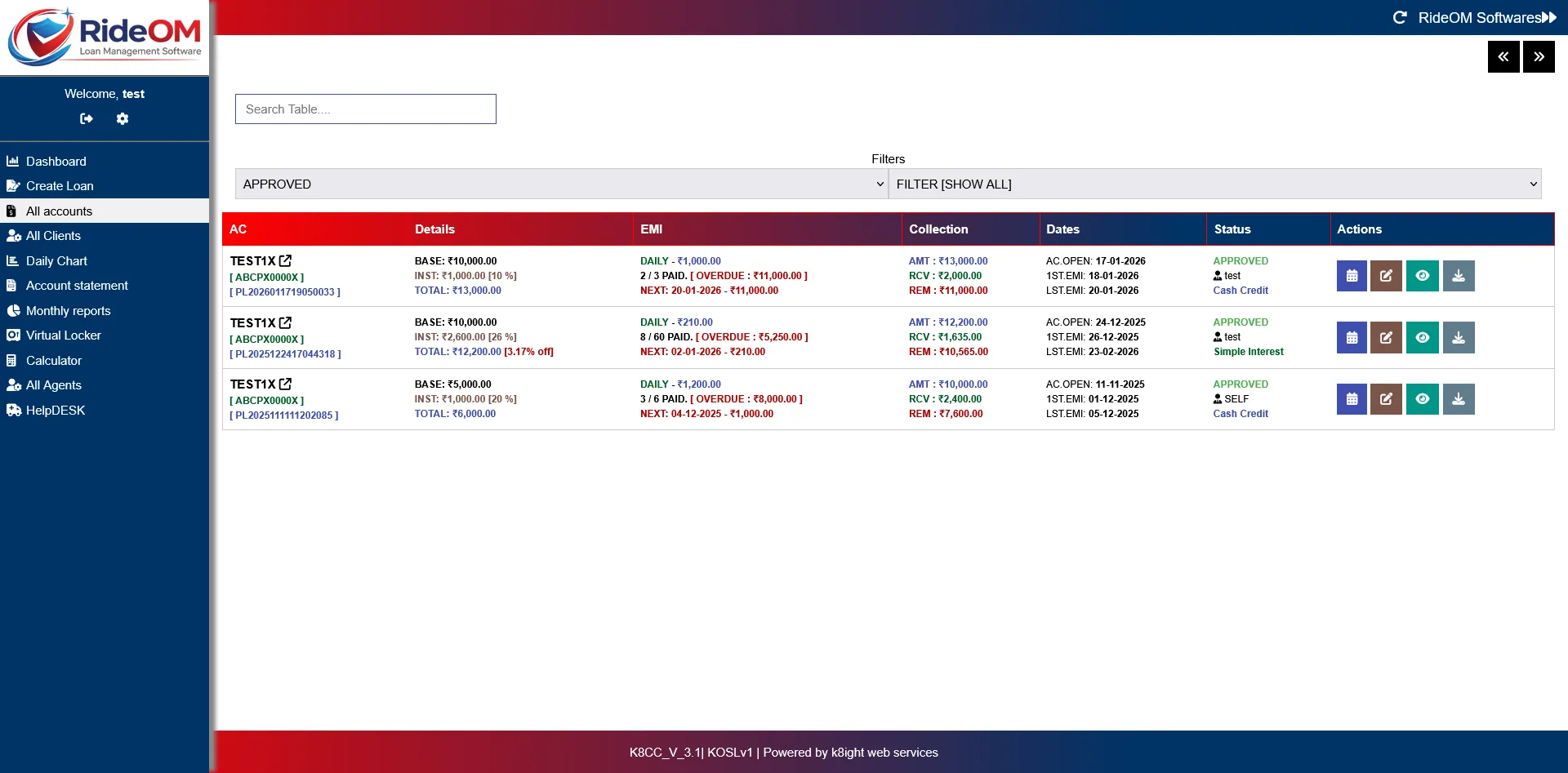This screenshot has width=1568, height=773.
Task: Click the external link icon beside first TEST1X
Action: 285,260
